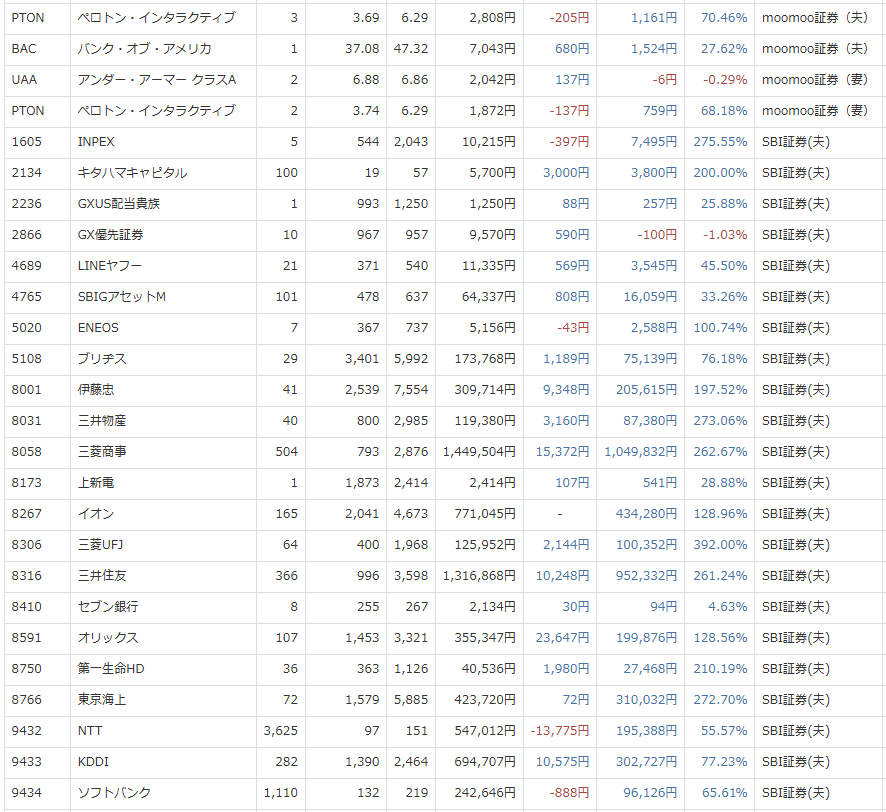Select the 771,045円 valuation for イオン
The image size is (886, 812).
(485, 514)
